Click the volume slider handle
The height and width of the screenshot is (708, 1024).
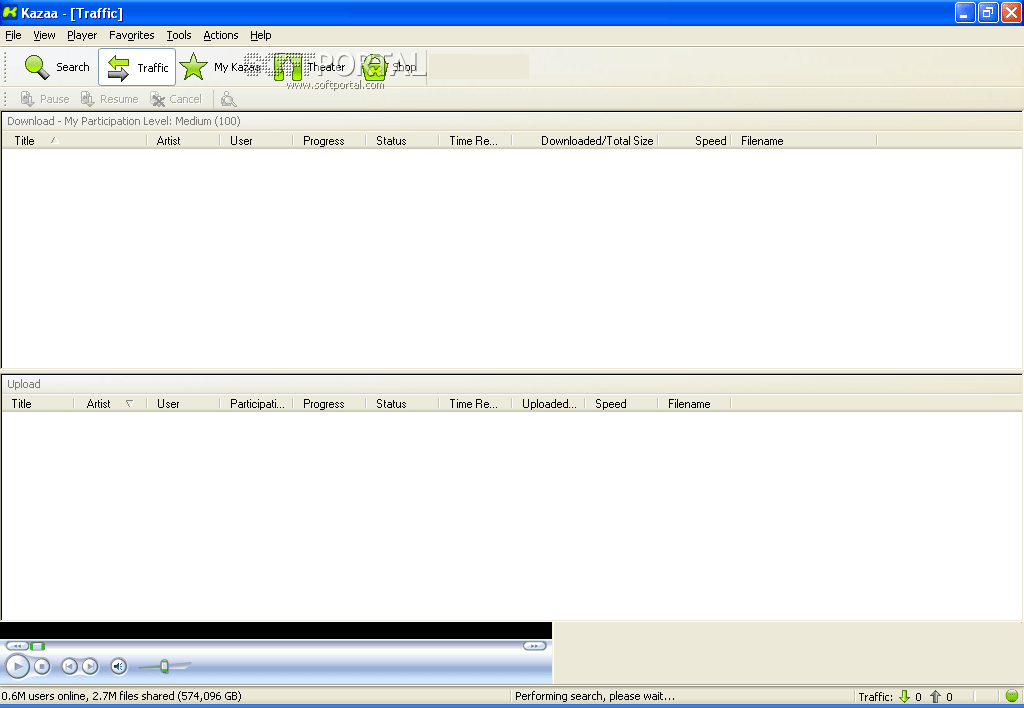pyautogui.click(x=165, y=666)
